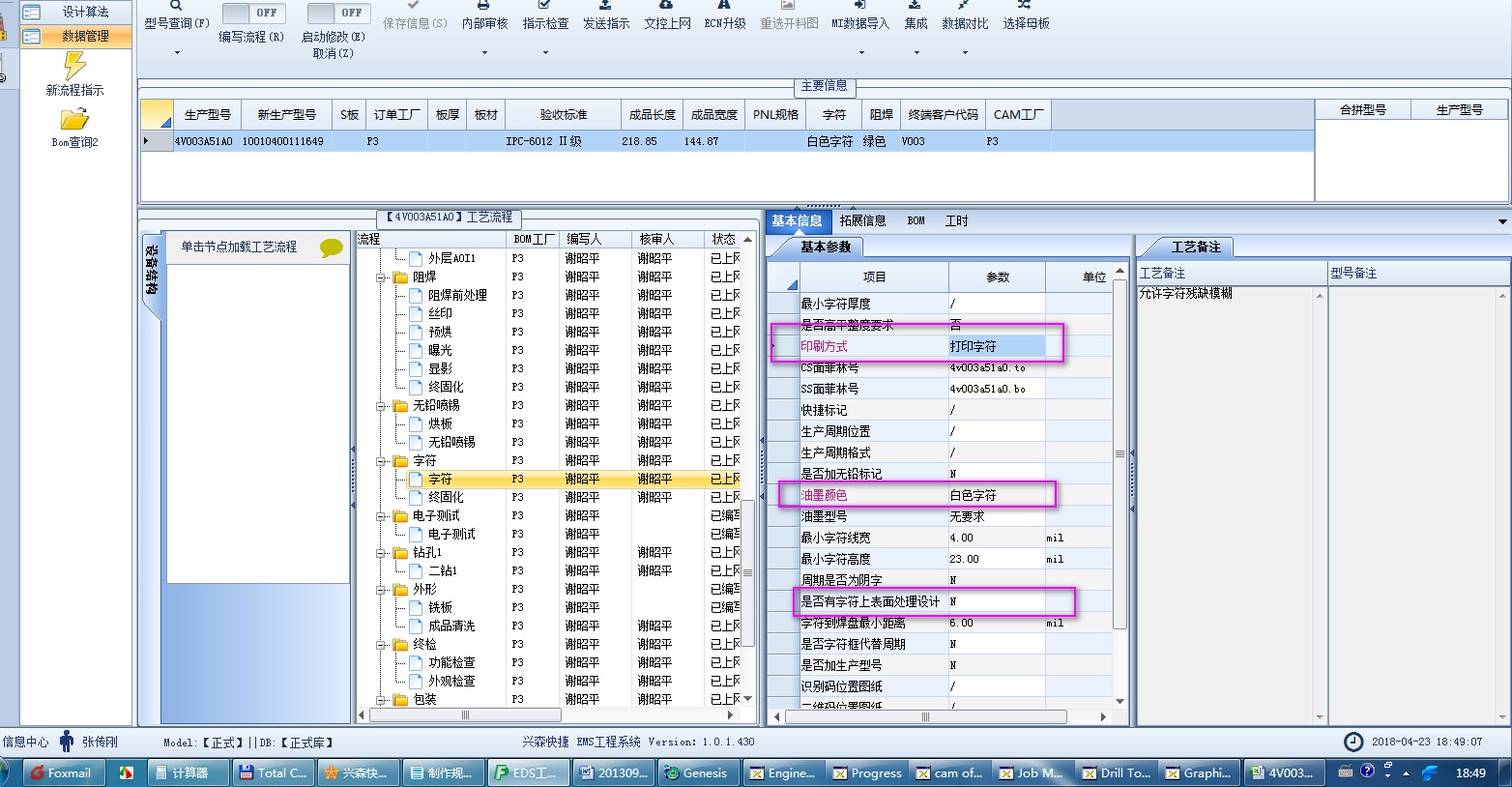Click the parameter table vertical scrollbar
1512x787 pixels.
[x=1119, y=452]
